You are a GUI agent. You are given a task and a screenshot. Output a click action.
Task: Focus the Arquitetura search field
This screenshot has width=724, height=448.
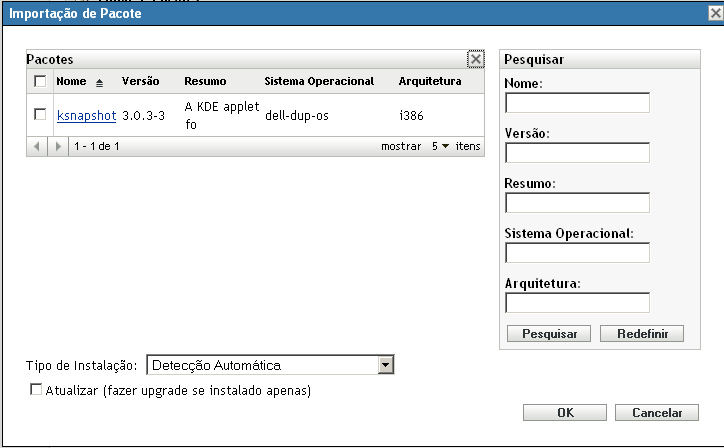coord(577,303)
